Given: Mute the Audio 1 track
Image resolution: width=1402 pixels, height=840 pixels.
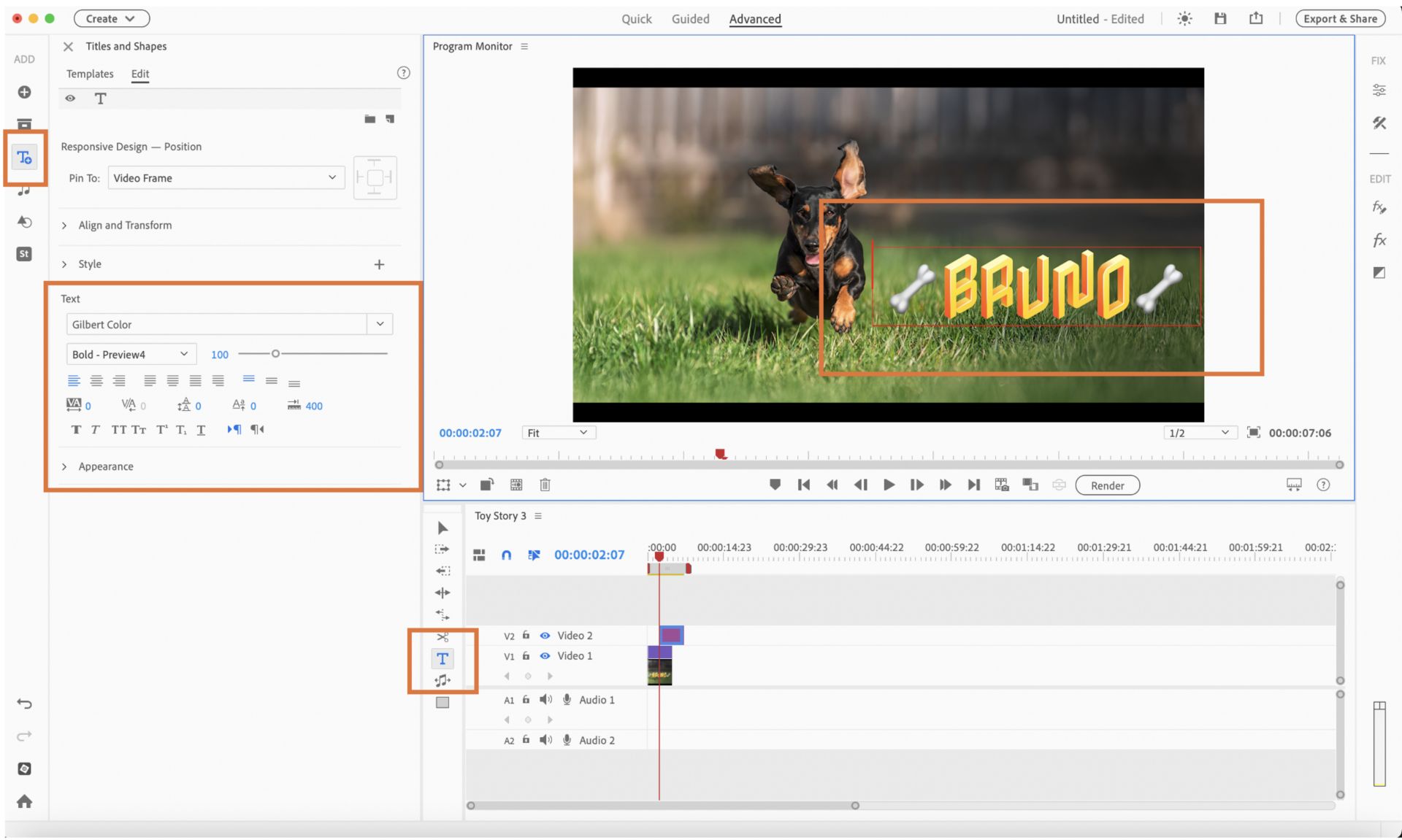Looking at the screenshot, I should pos(545,700).
